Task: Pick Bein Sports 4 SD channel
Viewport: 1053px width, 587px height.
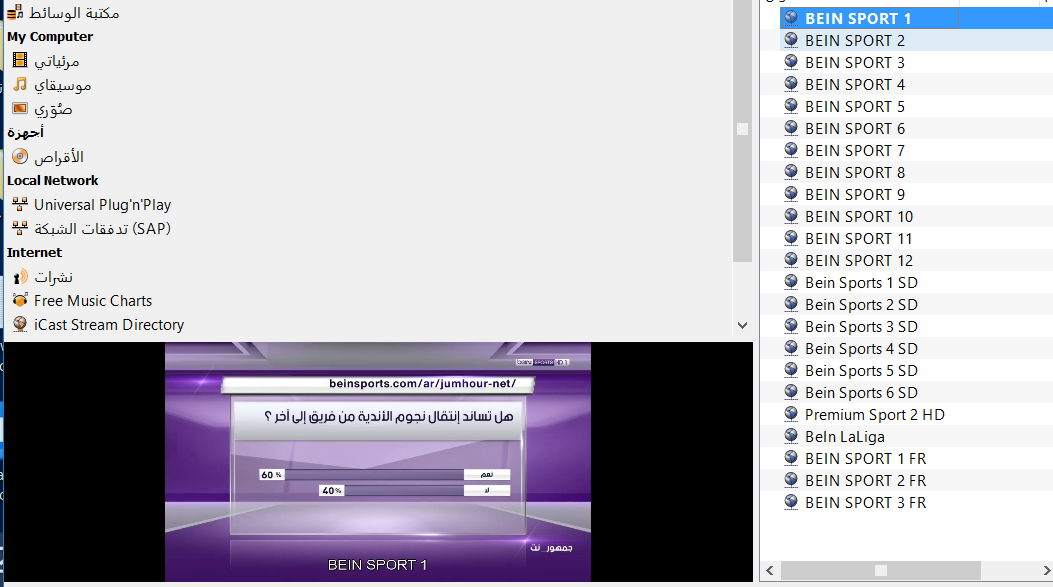Action: coord(860,349)
